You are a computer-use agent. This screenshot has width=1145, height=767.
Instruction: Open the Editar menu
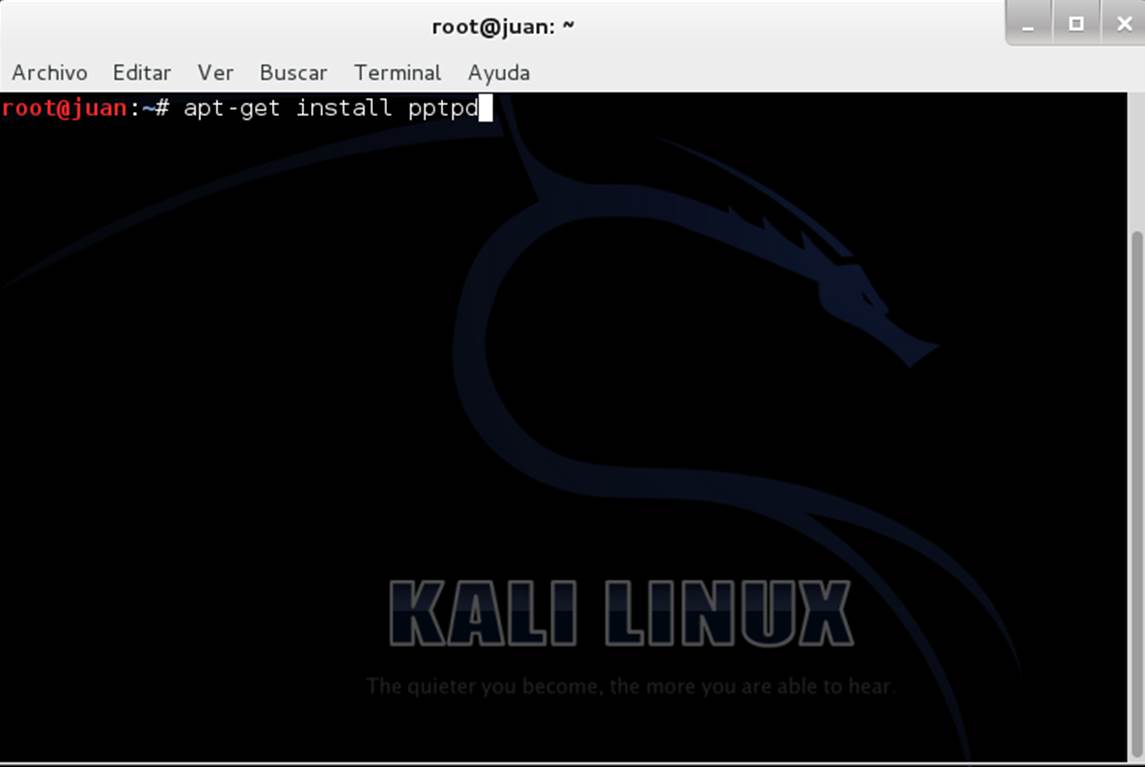(142, 73)
